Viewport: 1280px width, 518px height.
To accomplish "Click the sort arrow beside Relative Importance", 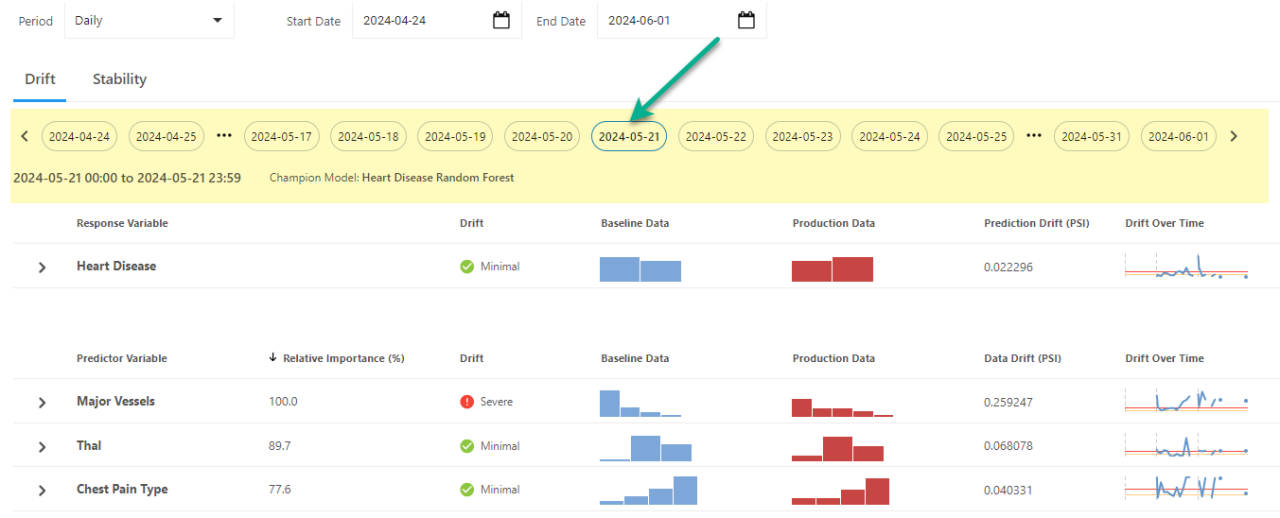I will point(274,358).
